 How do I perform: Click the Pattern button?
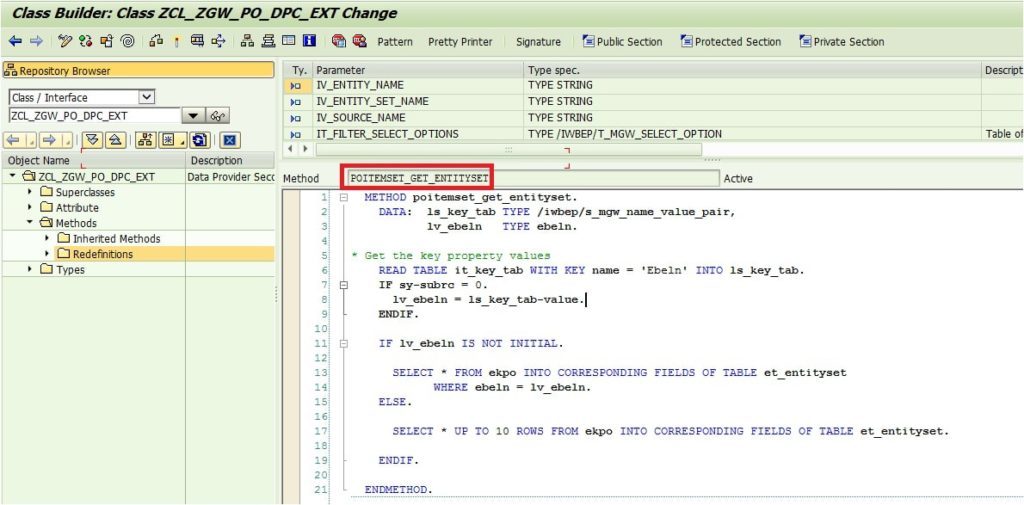point(395,42)
